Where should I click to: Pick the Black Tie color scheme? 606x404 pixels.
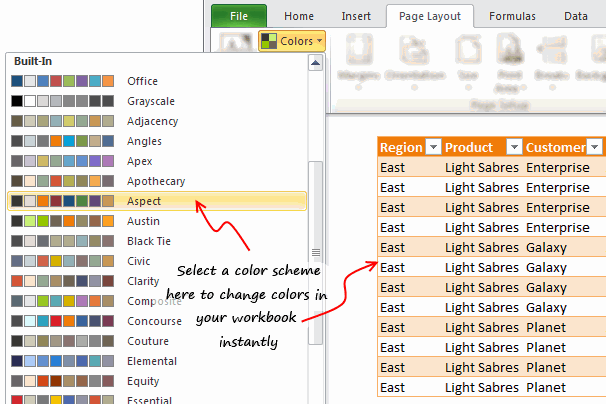point(148,241)
